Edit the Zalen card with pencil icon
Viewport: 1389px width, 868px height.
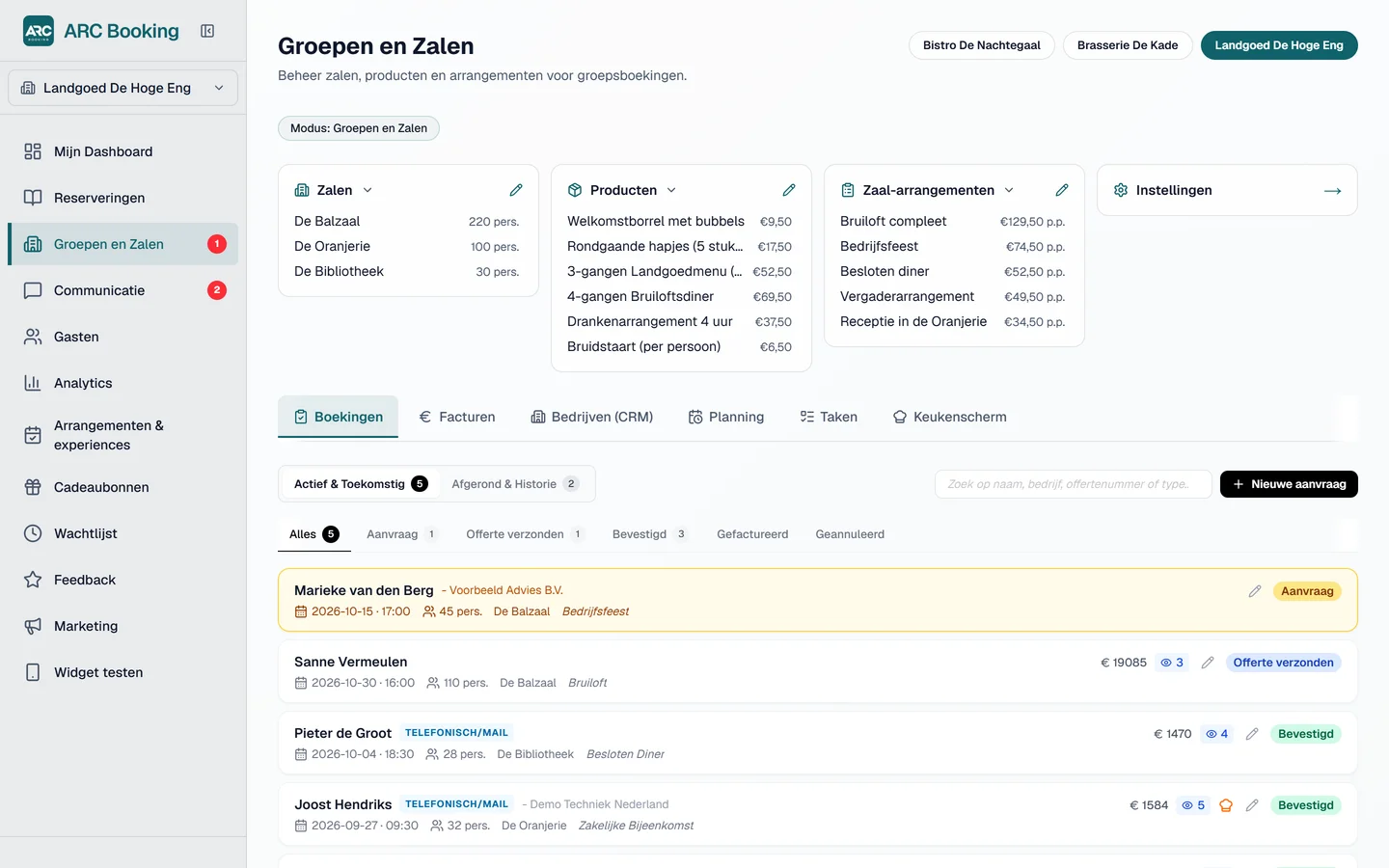516,190
